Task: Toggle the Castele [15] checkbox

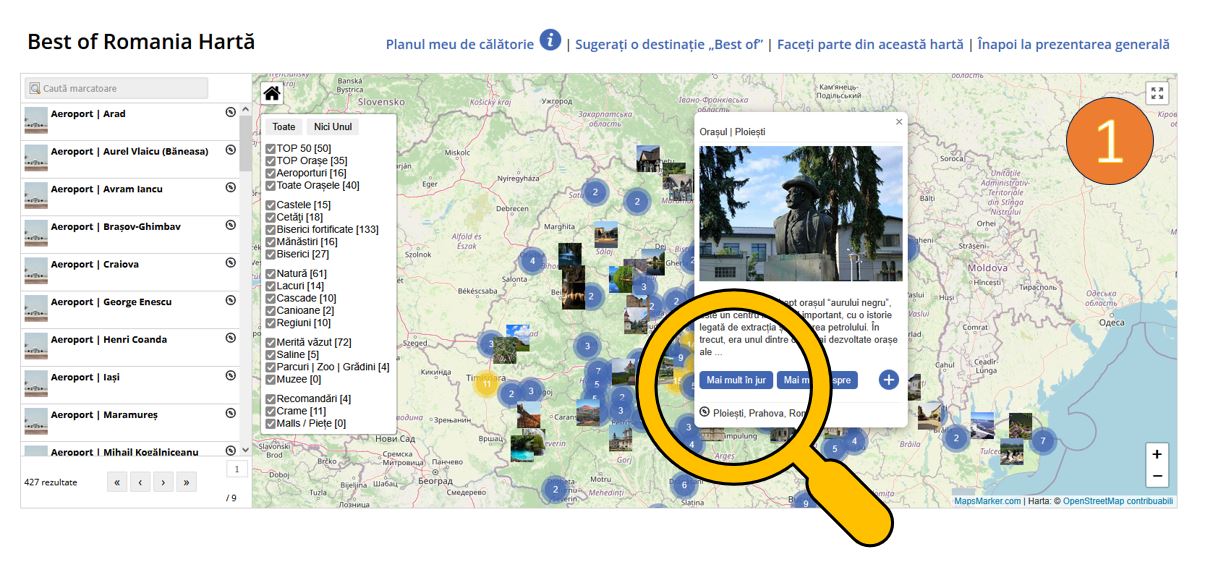Action: 271,205
